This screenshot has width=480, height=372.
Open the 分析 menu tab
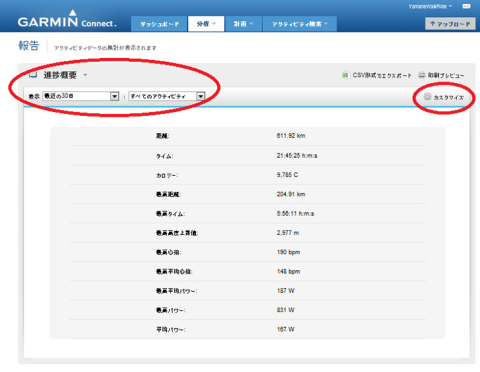[206, 24]
